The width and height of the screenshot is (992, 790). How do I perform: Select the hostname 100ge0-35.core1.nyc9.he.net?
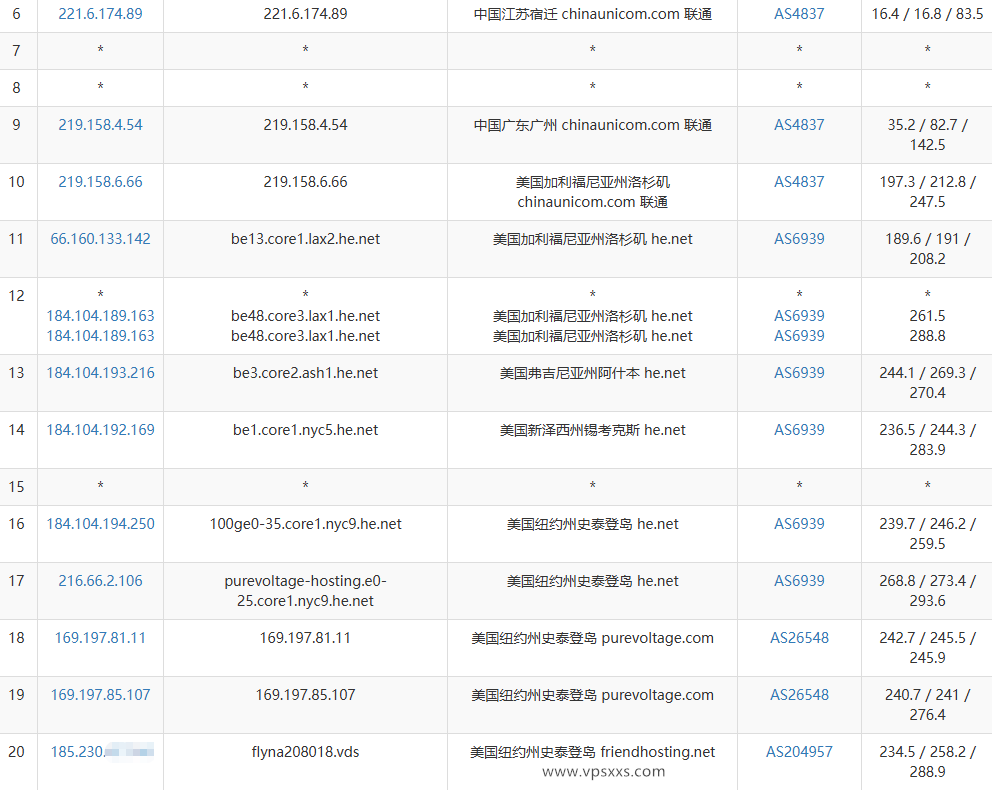pos(306,524)
